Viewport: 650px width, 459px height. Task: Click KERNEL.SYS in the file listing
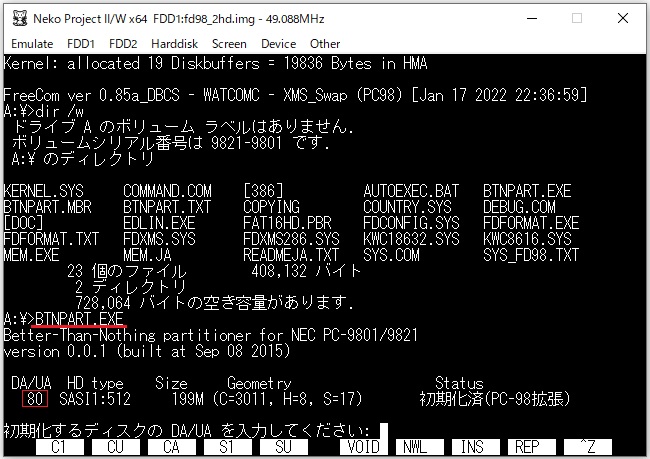(x=44, y=191)
